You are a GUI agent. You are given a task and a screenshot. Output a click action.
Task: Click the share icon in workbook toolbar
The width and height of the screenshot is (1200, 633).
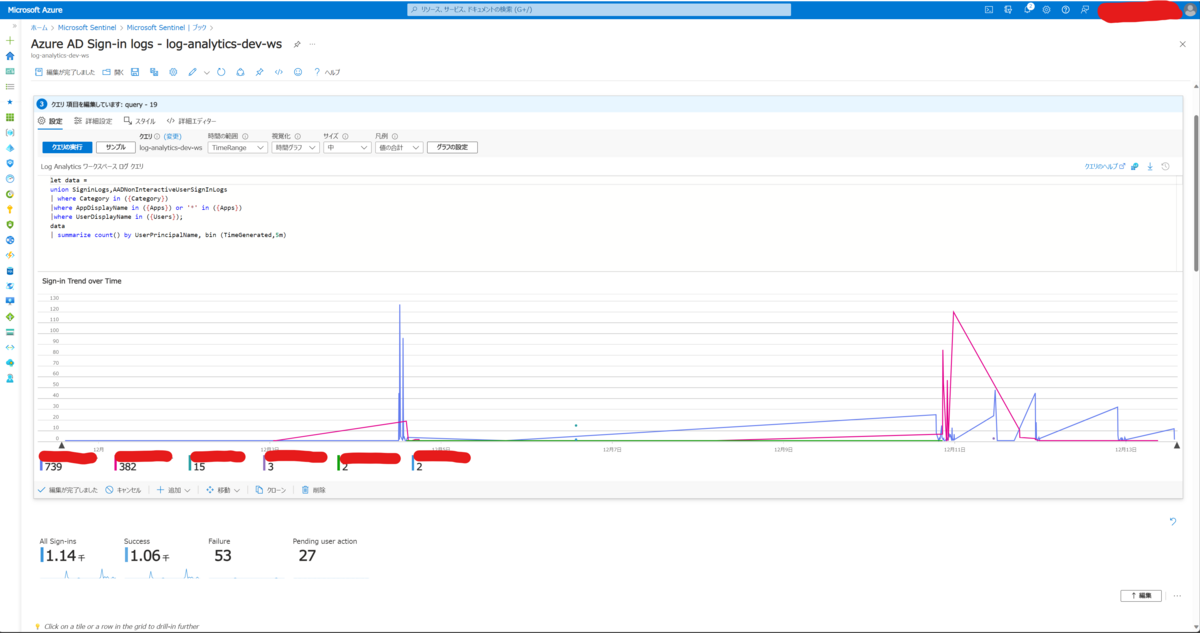(x=240, y=72)
